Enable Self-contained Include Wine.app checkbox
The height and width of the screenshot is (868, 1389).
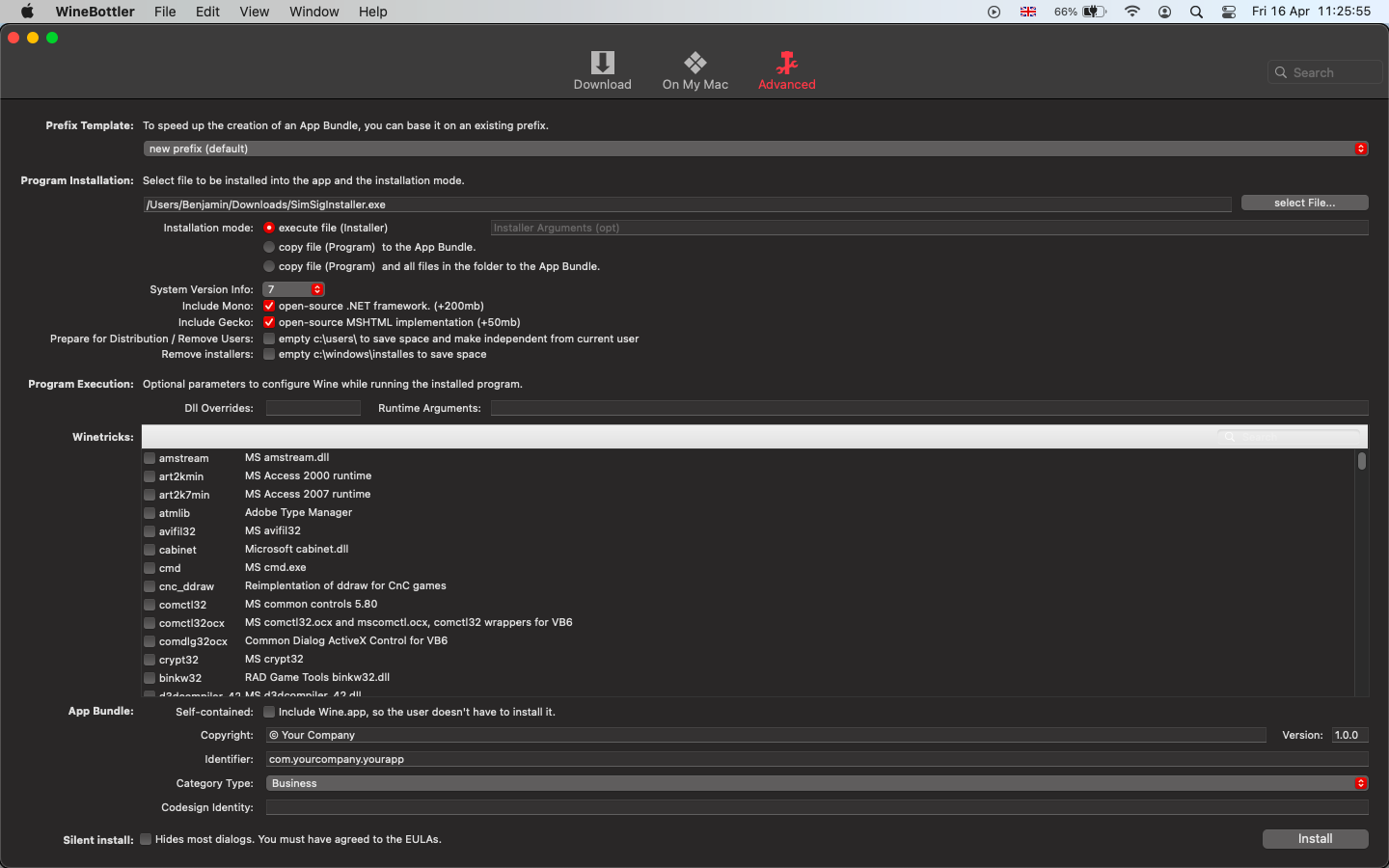[269, 712]
